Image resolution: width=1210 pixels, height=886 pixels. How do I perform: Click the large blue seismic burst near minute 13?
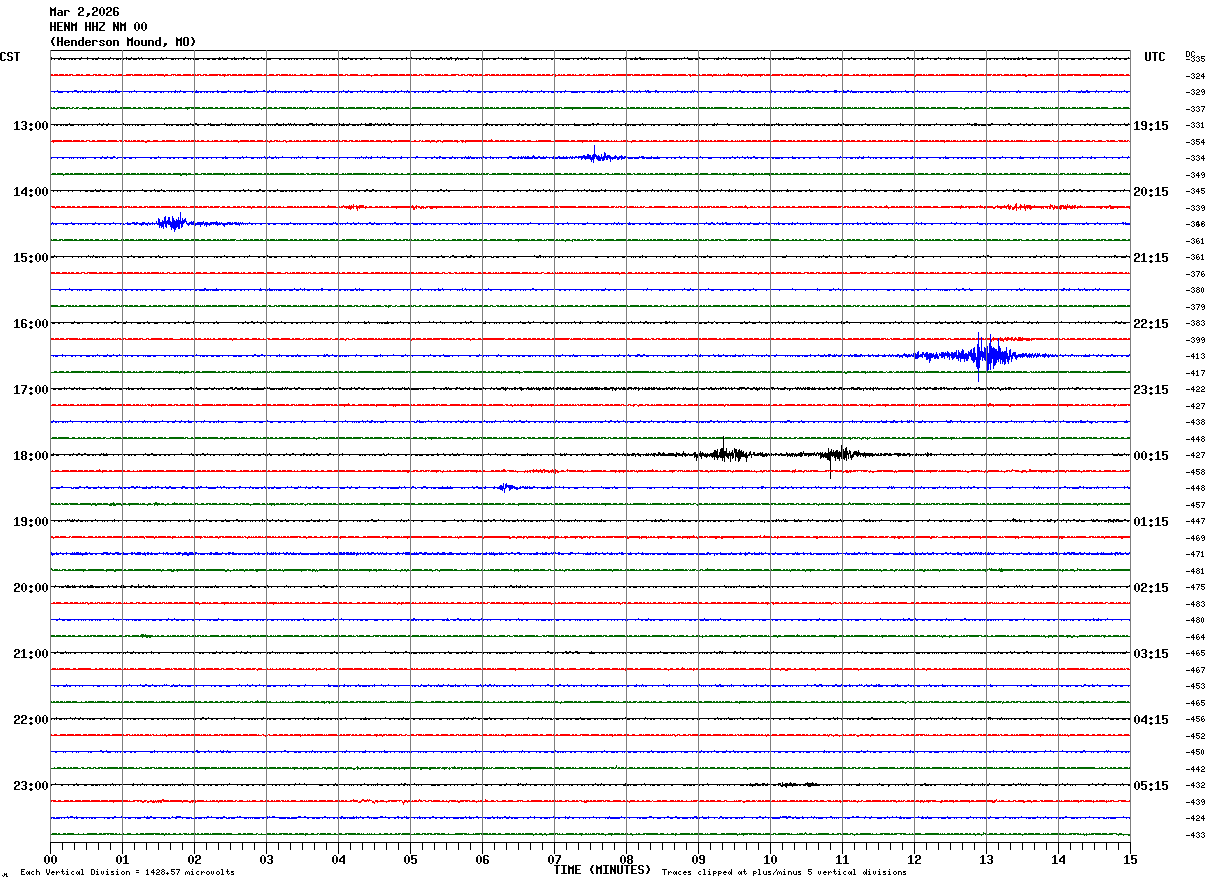[984, 356]
